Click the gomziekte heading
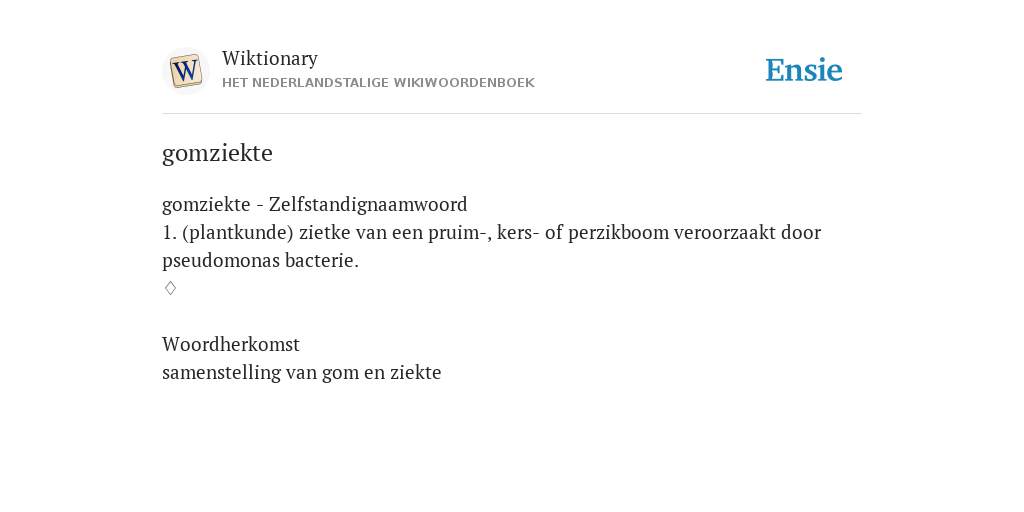1024x512 pixels. pos(217,153)
